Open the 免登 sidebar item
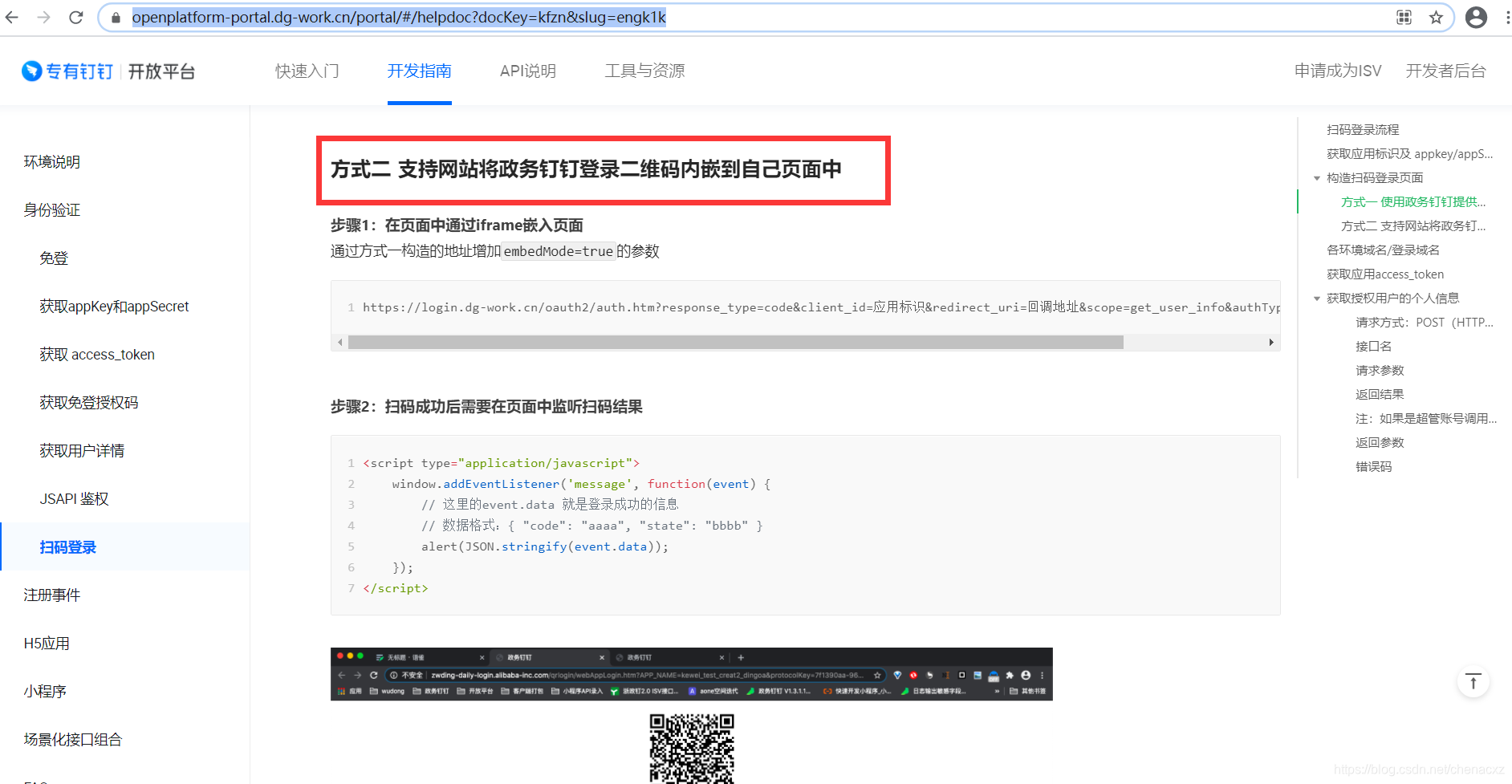This screenshot has height=784, width=1512. point(54,258)
